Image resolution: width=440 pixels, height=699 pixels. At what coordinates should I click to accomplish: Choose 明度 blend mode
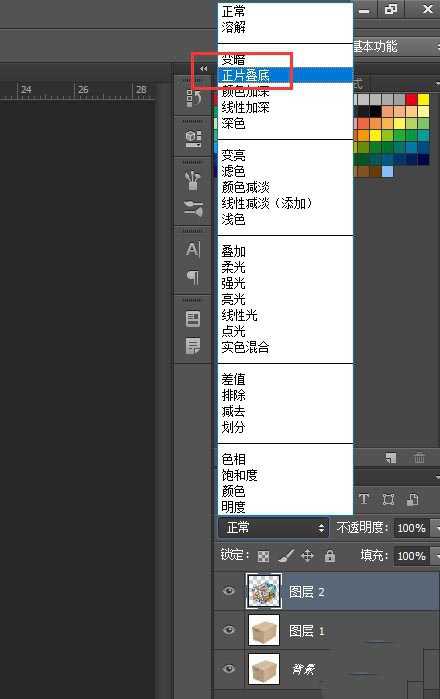(x=285, y=507)
